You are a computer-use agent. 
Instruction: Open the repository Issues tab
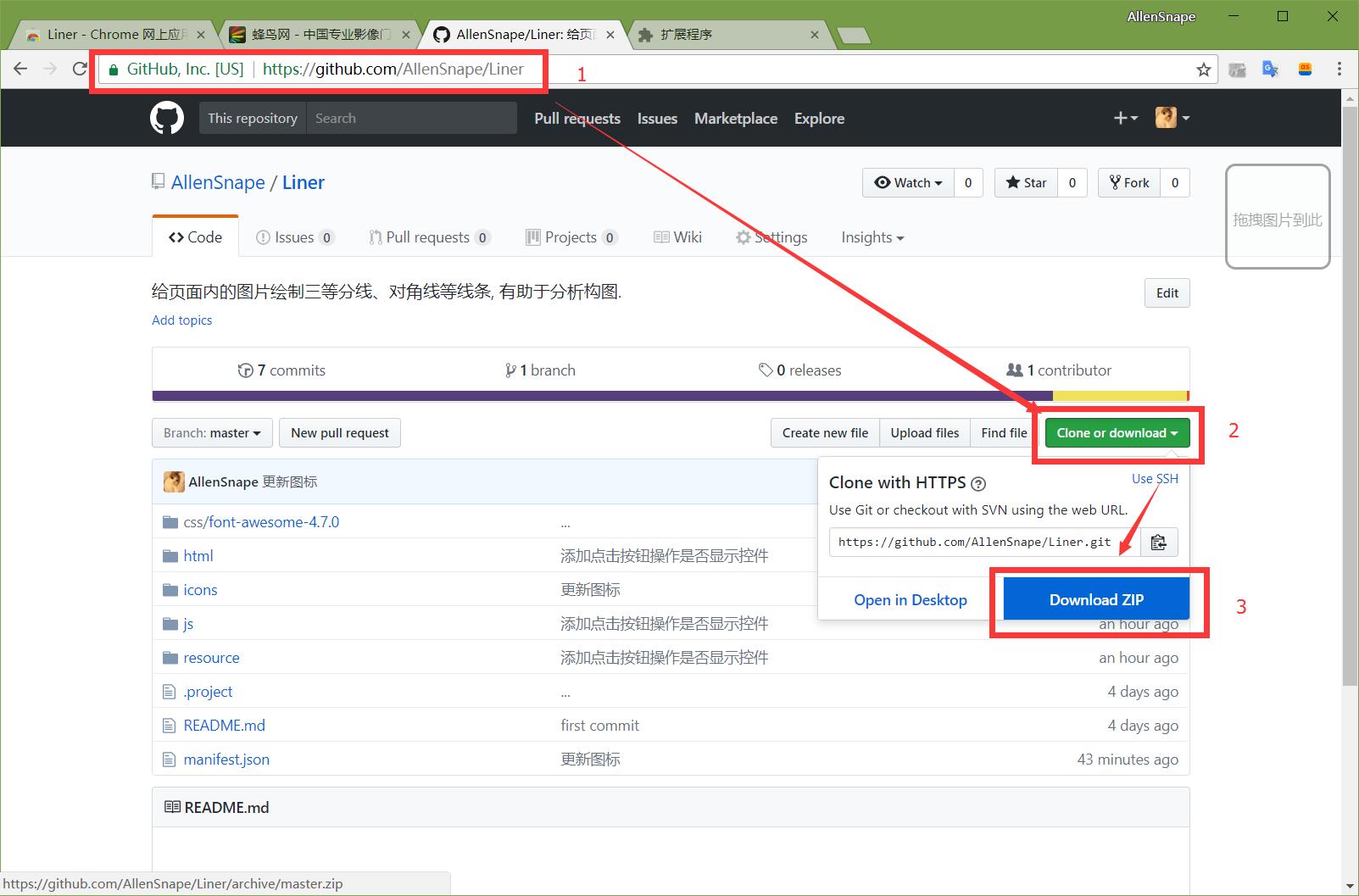point(295,237)
